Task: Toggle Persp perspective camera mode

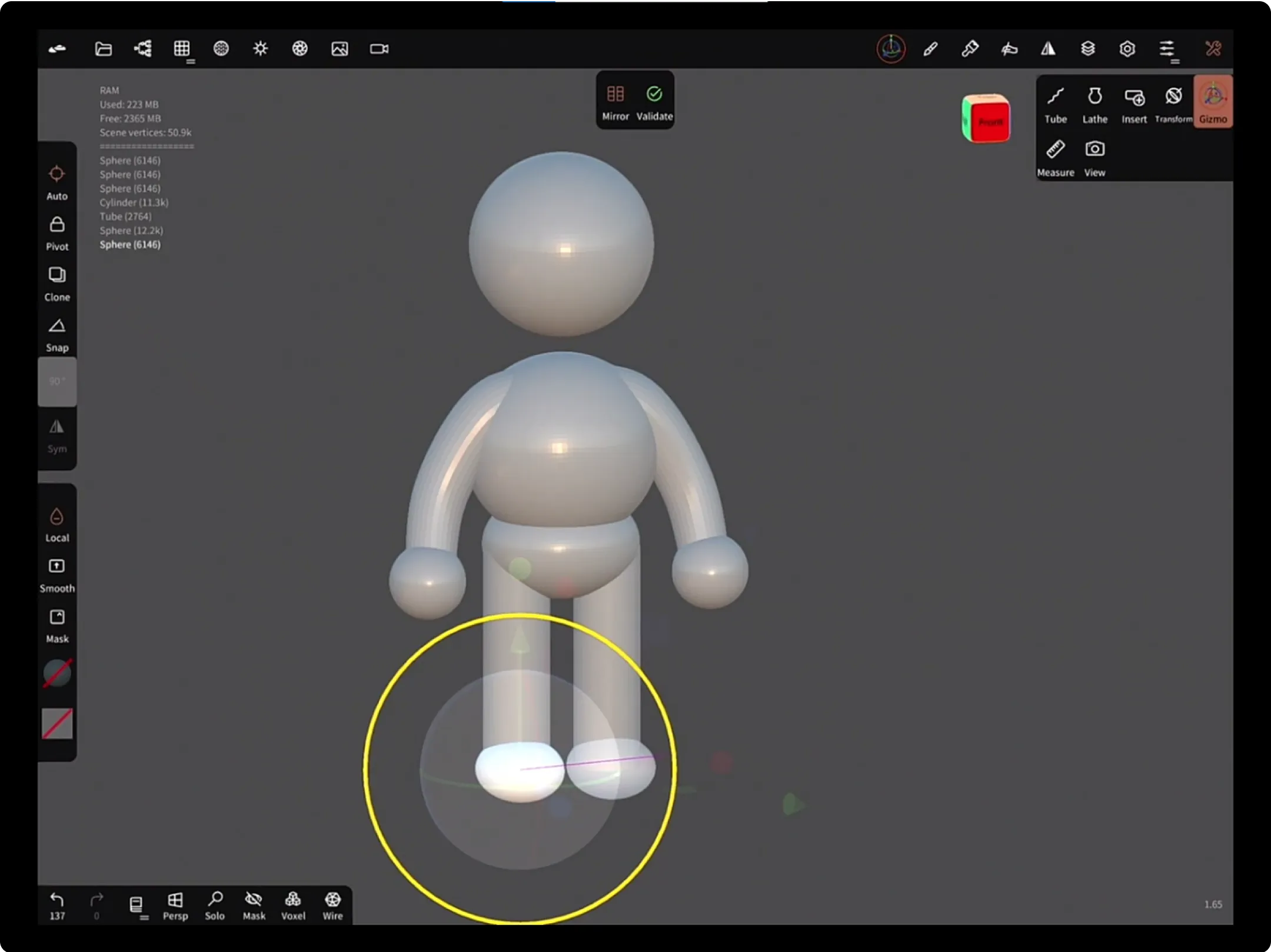Action: coord(175,906)
